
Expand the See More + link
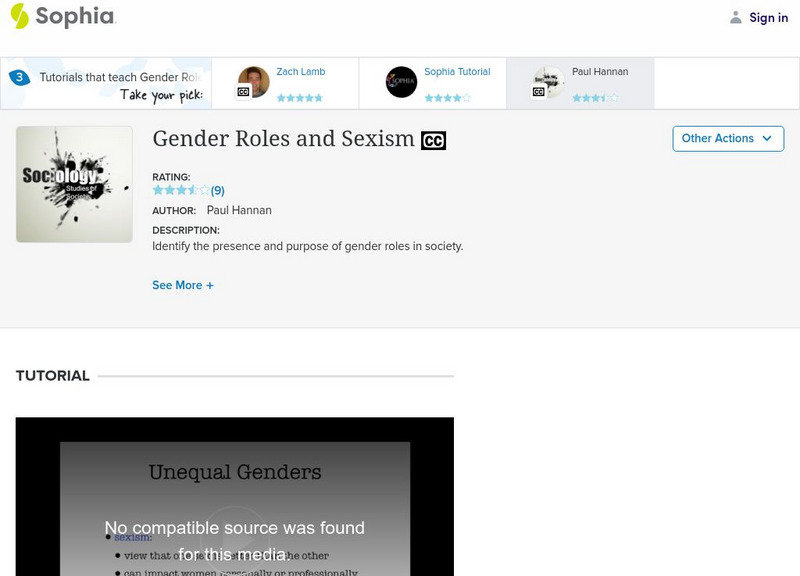click(x=183, y=285)
